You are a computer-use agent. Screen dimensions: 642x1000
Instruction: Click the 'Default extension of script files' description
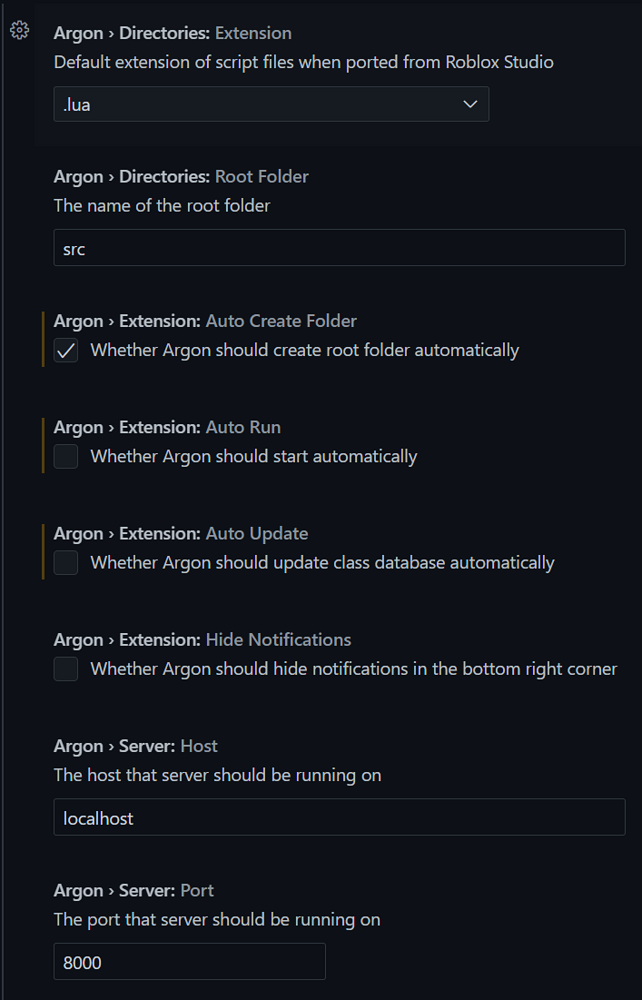pos(303,62)
